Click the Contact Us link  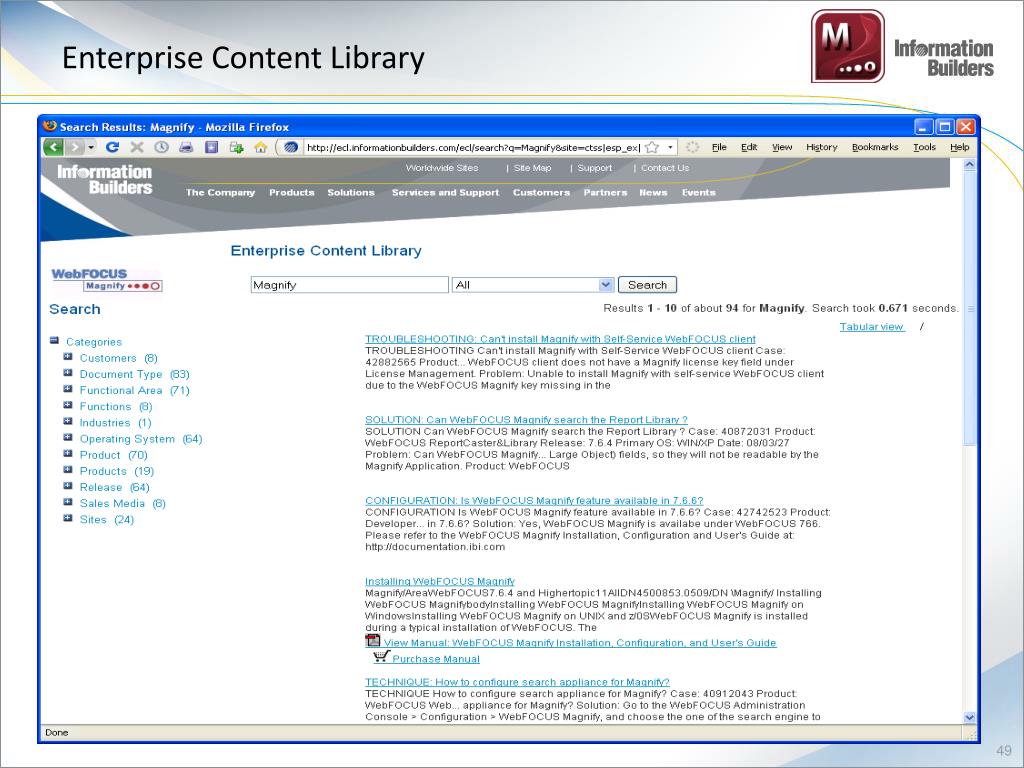click(665, 168)
